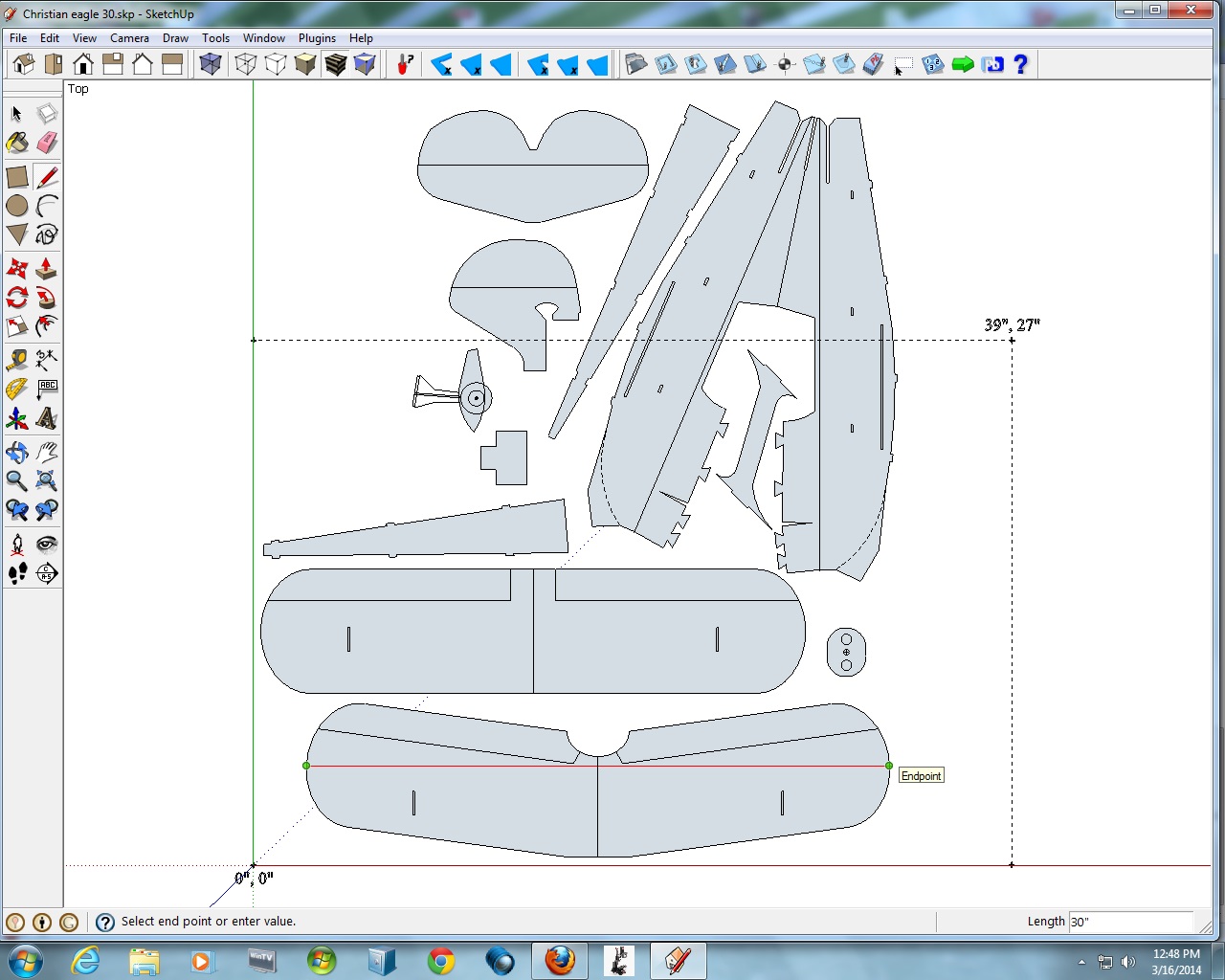Image resolution: width=1225 pixels, height=980 pixels.
Task: Toggle X-Ray face style
Action: [211, 64]
